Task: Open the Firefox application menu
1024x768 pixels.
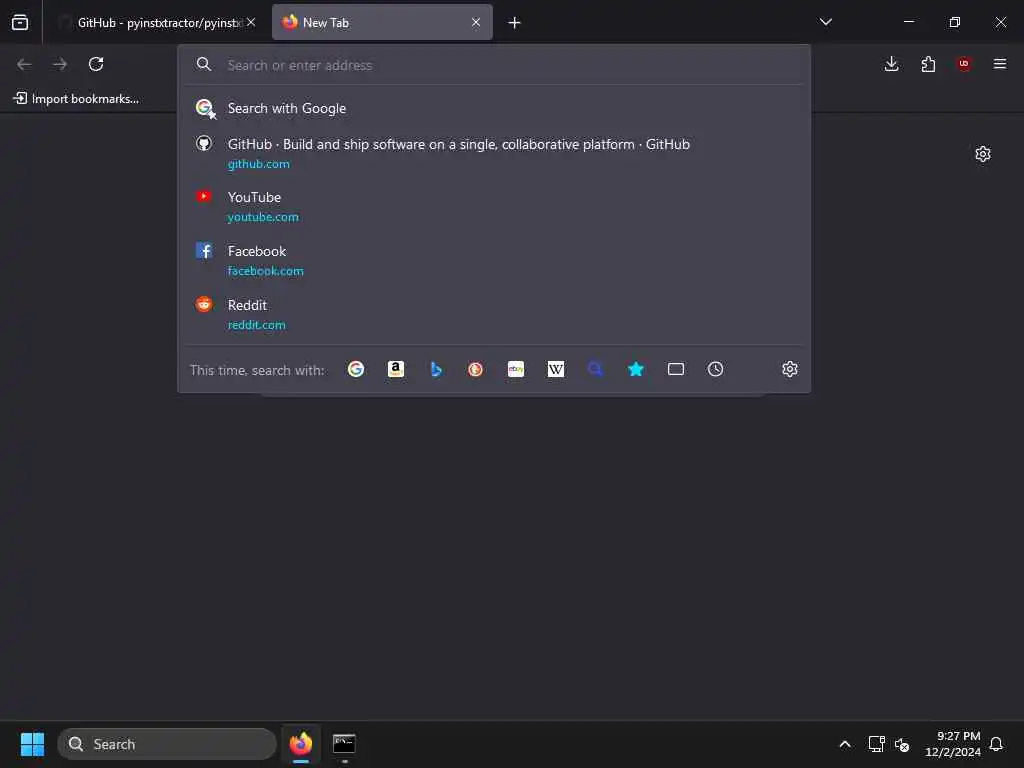Action: tap(1000, 64)
